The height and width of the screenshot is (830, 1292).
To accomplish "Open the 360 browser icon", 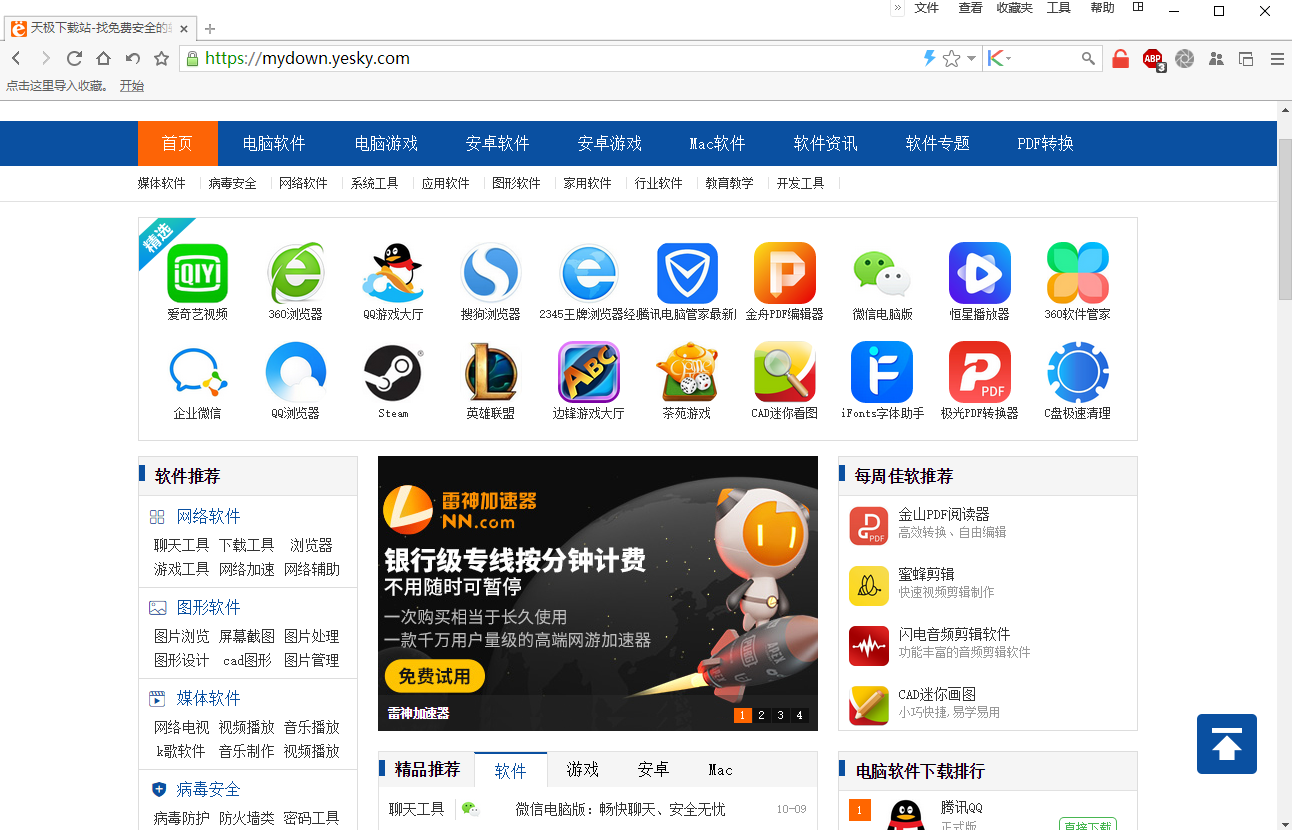I will (295, 273).
